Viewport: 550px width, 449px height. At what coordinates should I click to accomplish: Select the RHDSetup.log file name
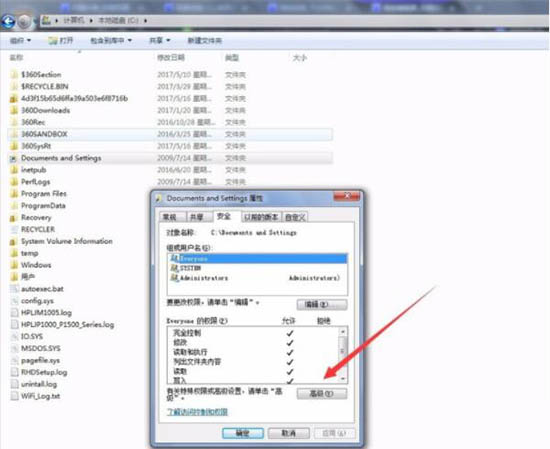[x=44, y=372]
